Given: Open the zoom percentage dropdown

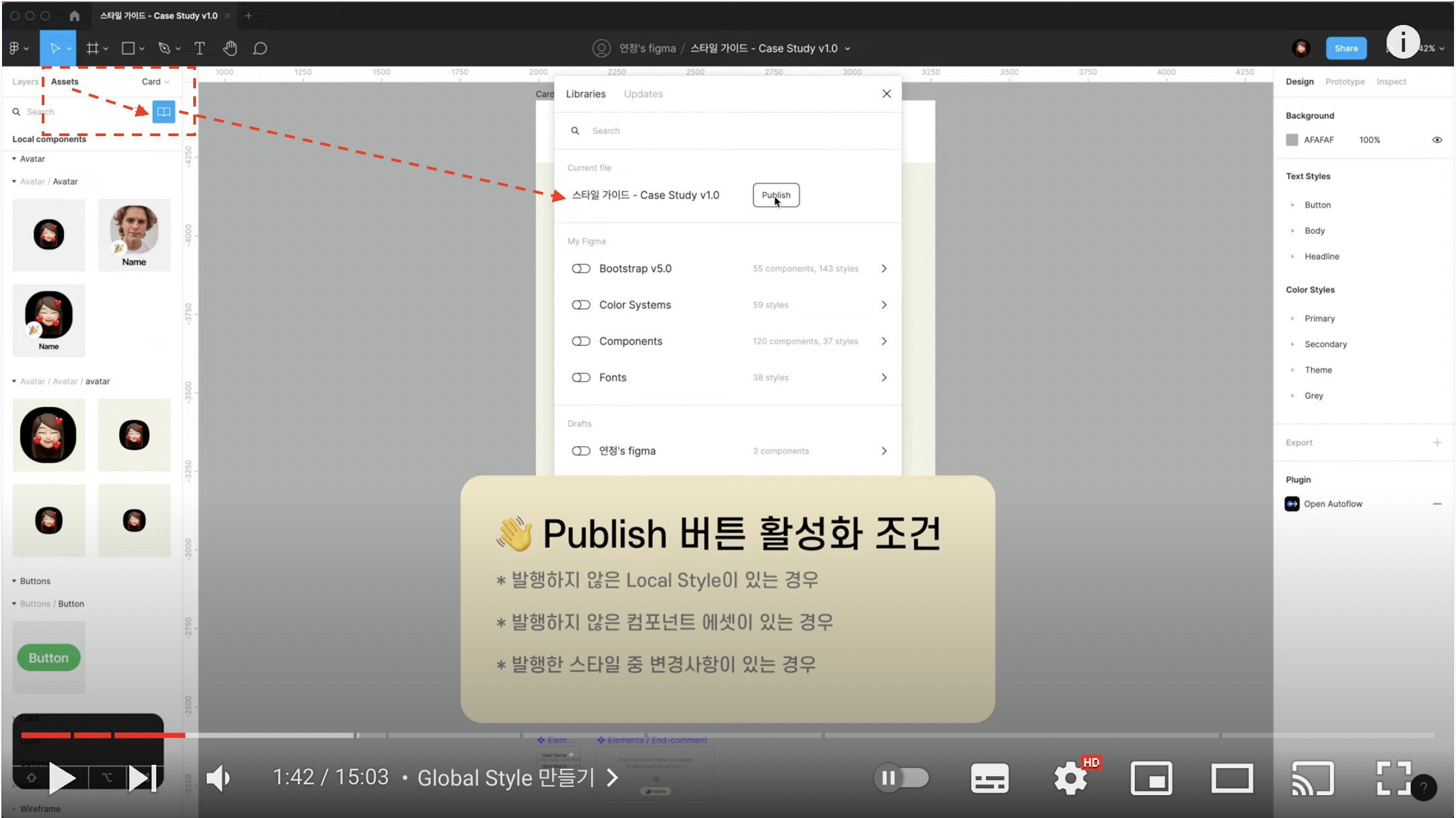Looking at the screenshot, I should [x=1432, y=49].
